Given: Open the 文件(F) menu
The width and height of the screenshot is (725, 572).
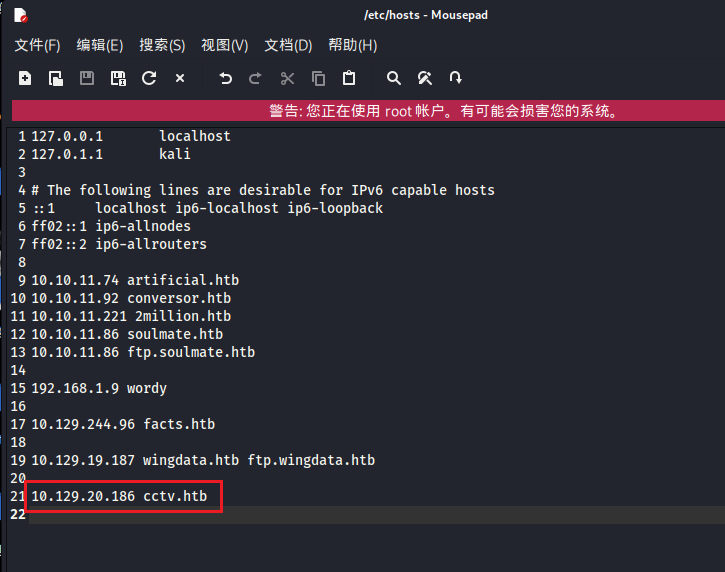Looking at the screenshot, I should pyautogui.click(x=37, y=45).
